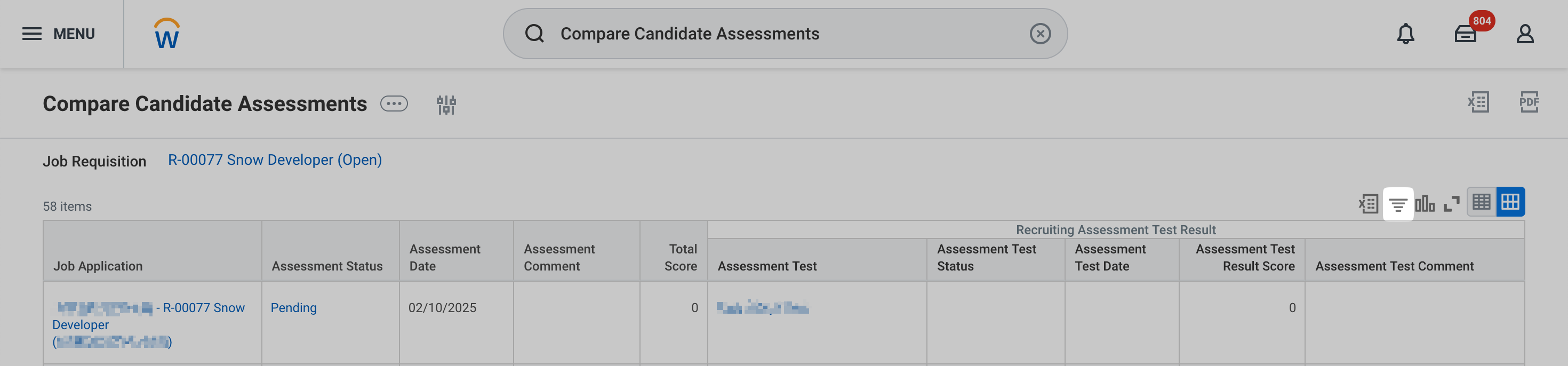
Task: Show the table as a chart
Action: [x=1425, y=203]
